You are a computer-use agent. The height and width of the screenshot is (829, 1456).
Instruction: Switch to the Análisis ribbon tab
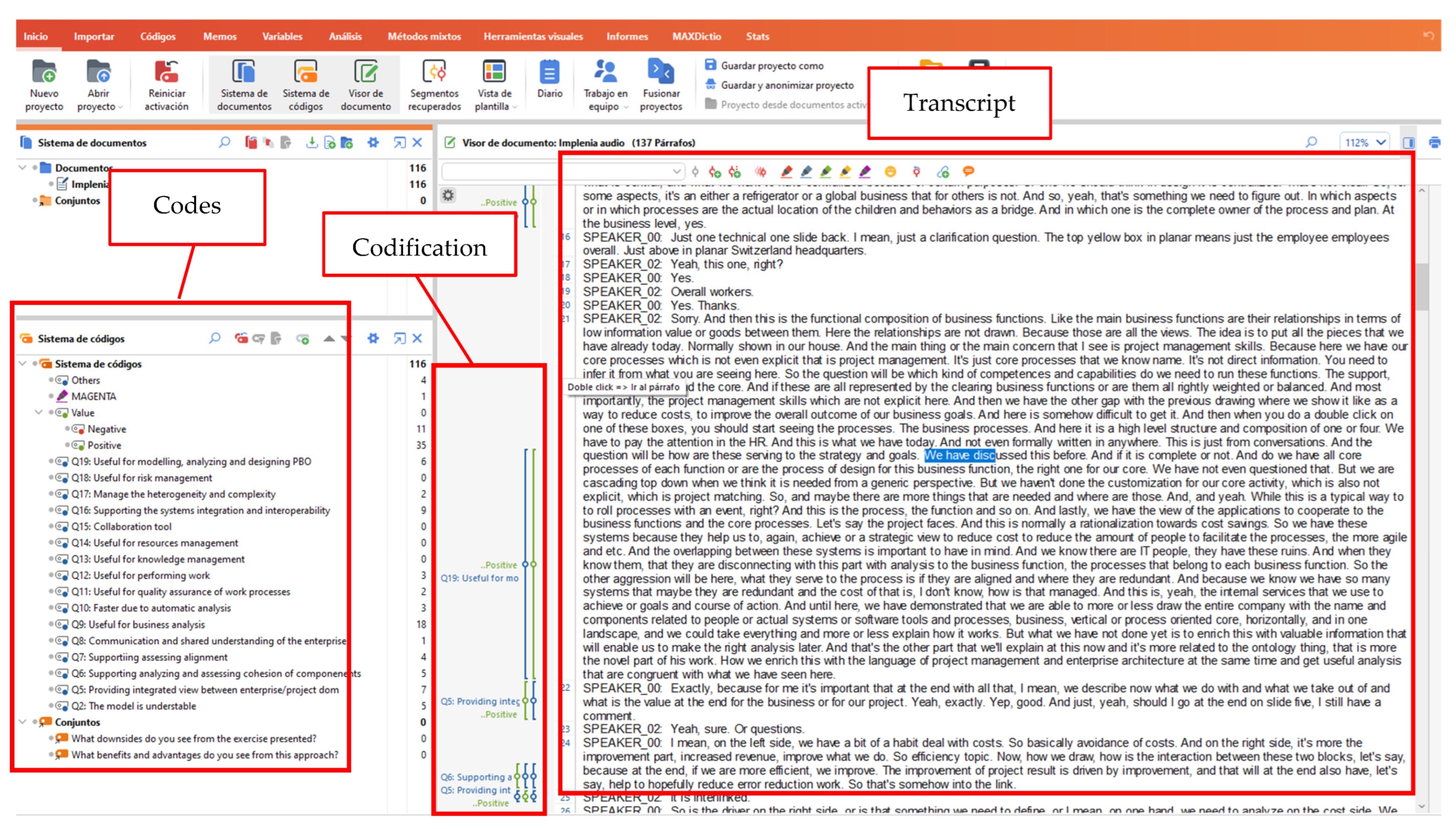coord(345,36)
